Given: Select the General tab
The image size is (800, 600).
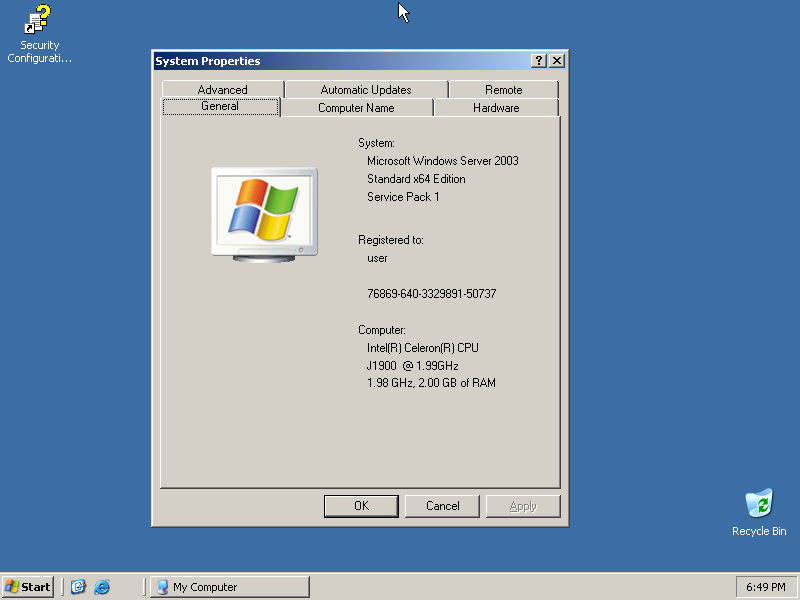Looking at the screenshot, I should click(220, 107).
